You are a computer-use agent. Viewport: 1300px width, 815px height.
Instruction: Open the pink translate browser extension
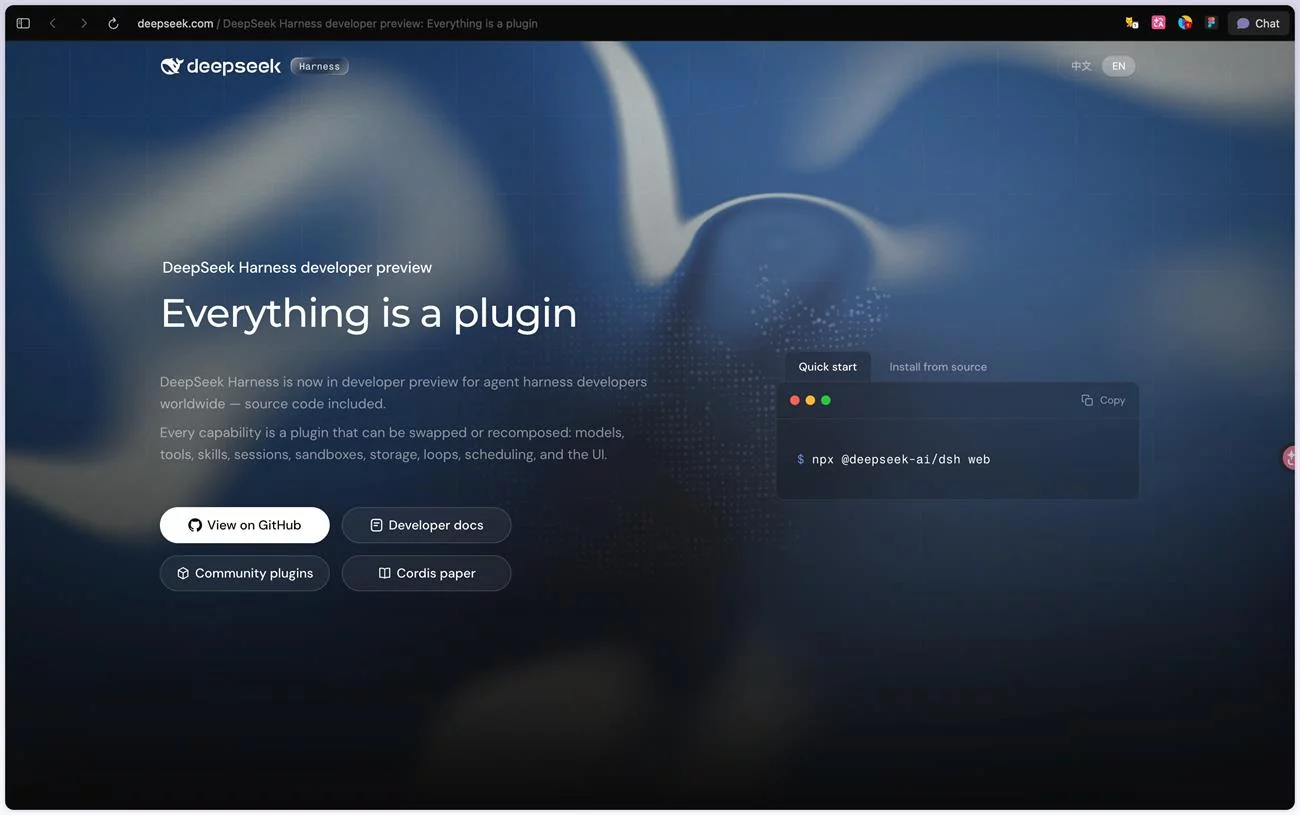click(x=1158, y=23)
